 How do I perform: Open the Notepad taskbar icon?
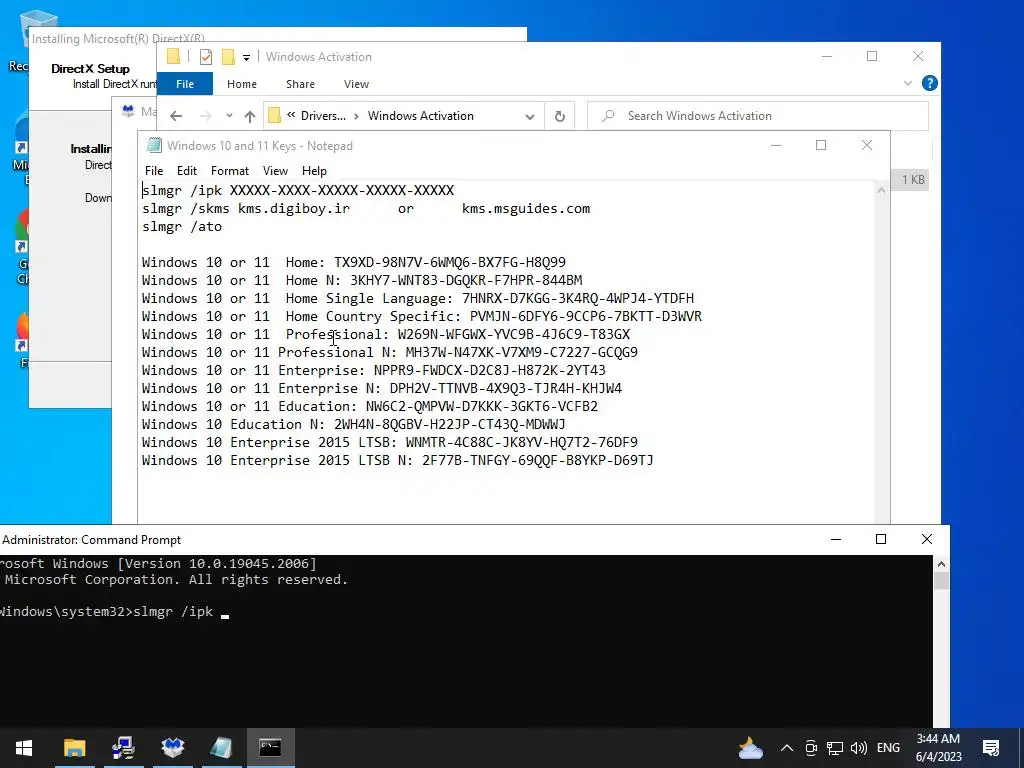tap(221, 748)
